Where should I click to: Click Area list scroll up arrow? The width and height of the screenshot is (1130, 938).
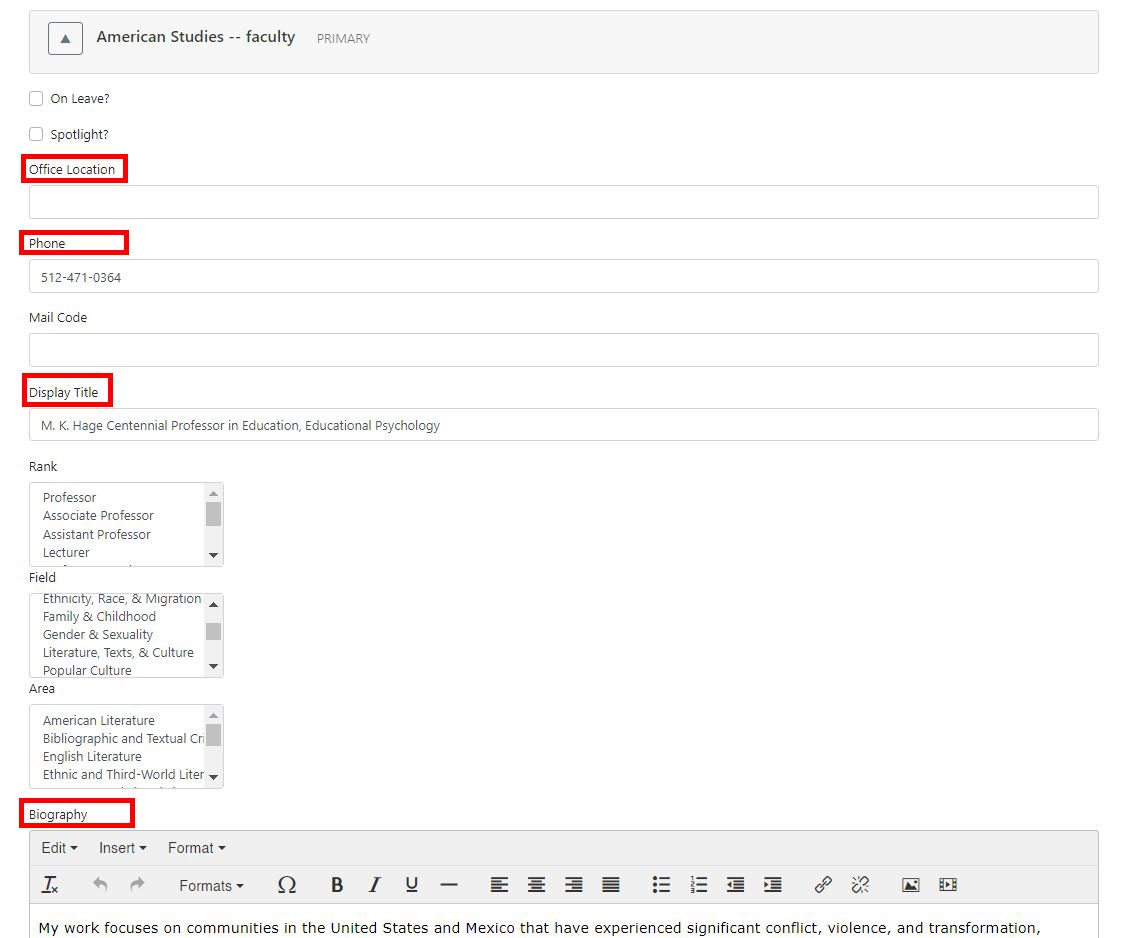[213, 715]
